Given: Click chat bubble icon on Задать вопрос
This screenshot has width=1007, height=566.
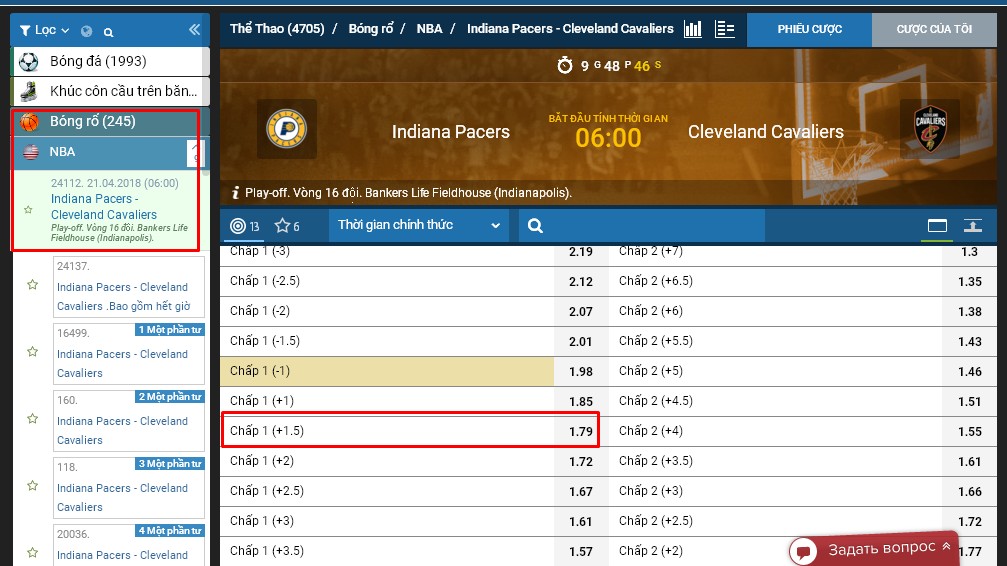Looking at the screenshot, I should [x=803, y=551].
